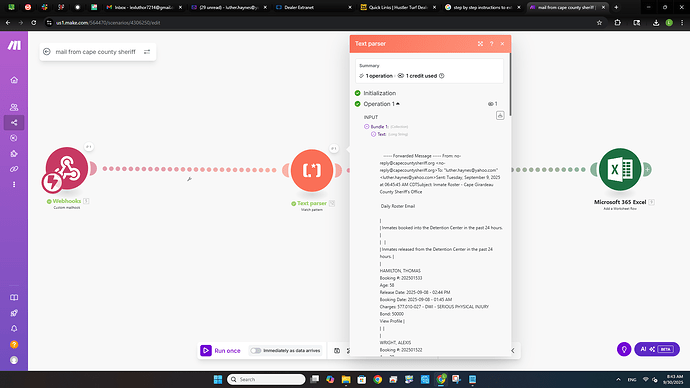Viewport: 690px width, 388px height.
Task: Open Notifications bell icon
Action: tap(14, 329)
